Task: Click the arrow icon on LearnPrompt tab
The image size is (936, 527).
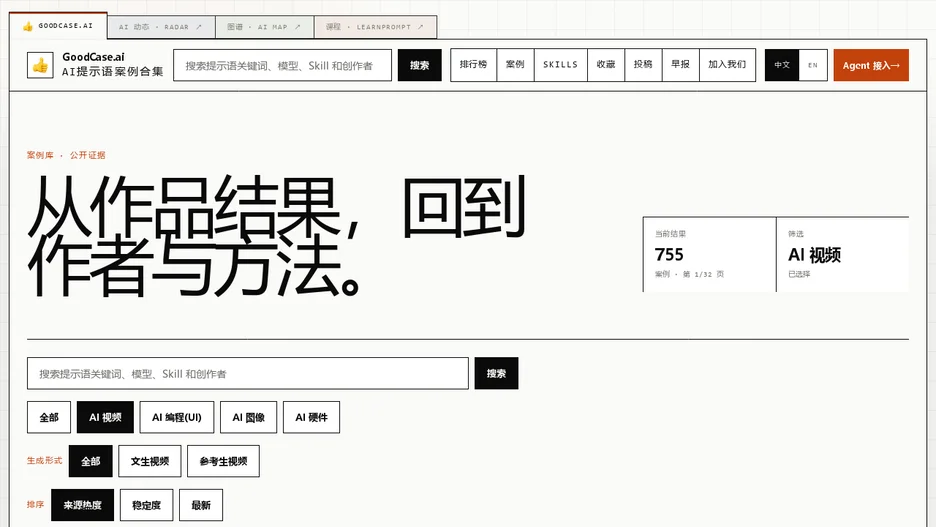Action: (x=420, y=27)
